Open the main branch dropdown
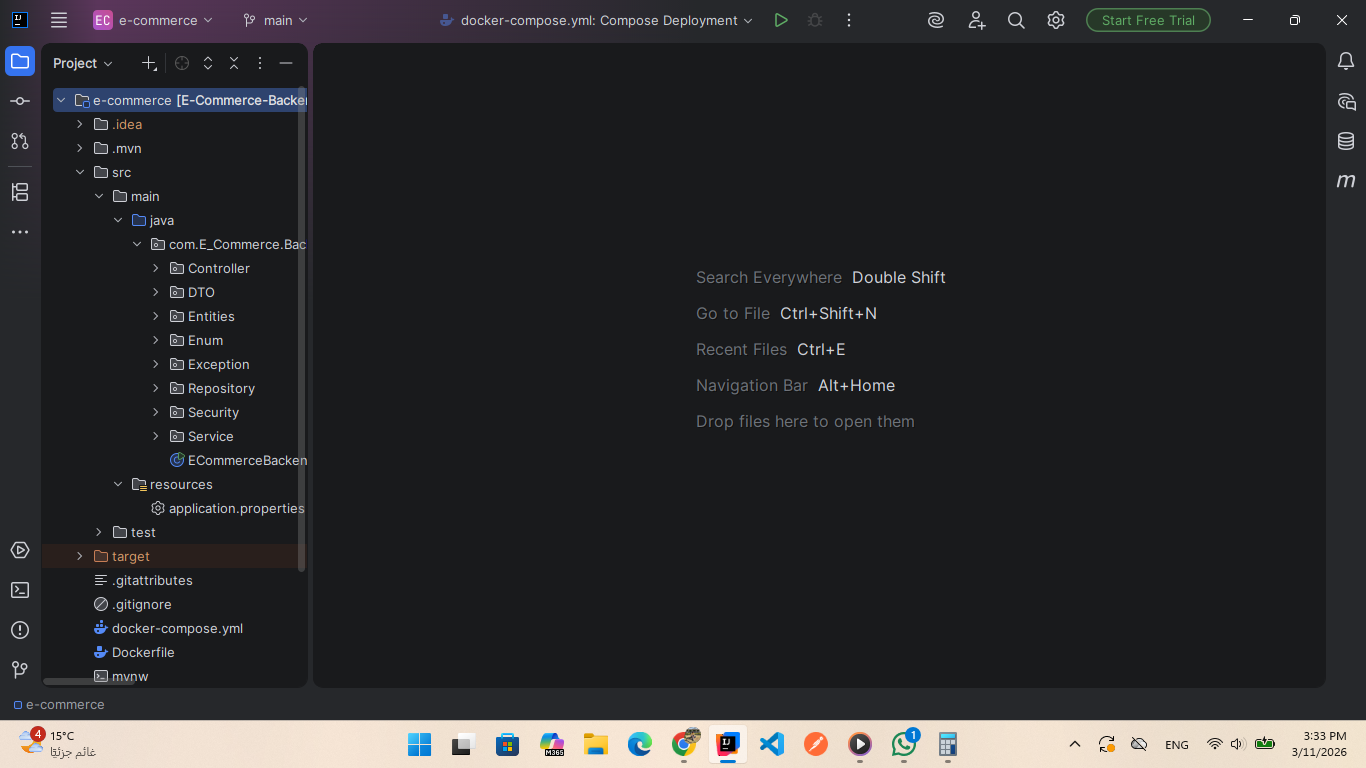The width and height of the screenshot is (1366, 768). click(276, 20)
